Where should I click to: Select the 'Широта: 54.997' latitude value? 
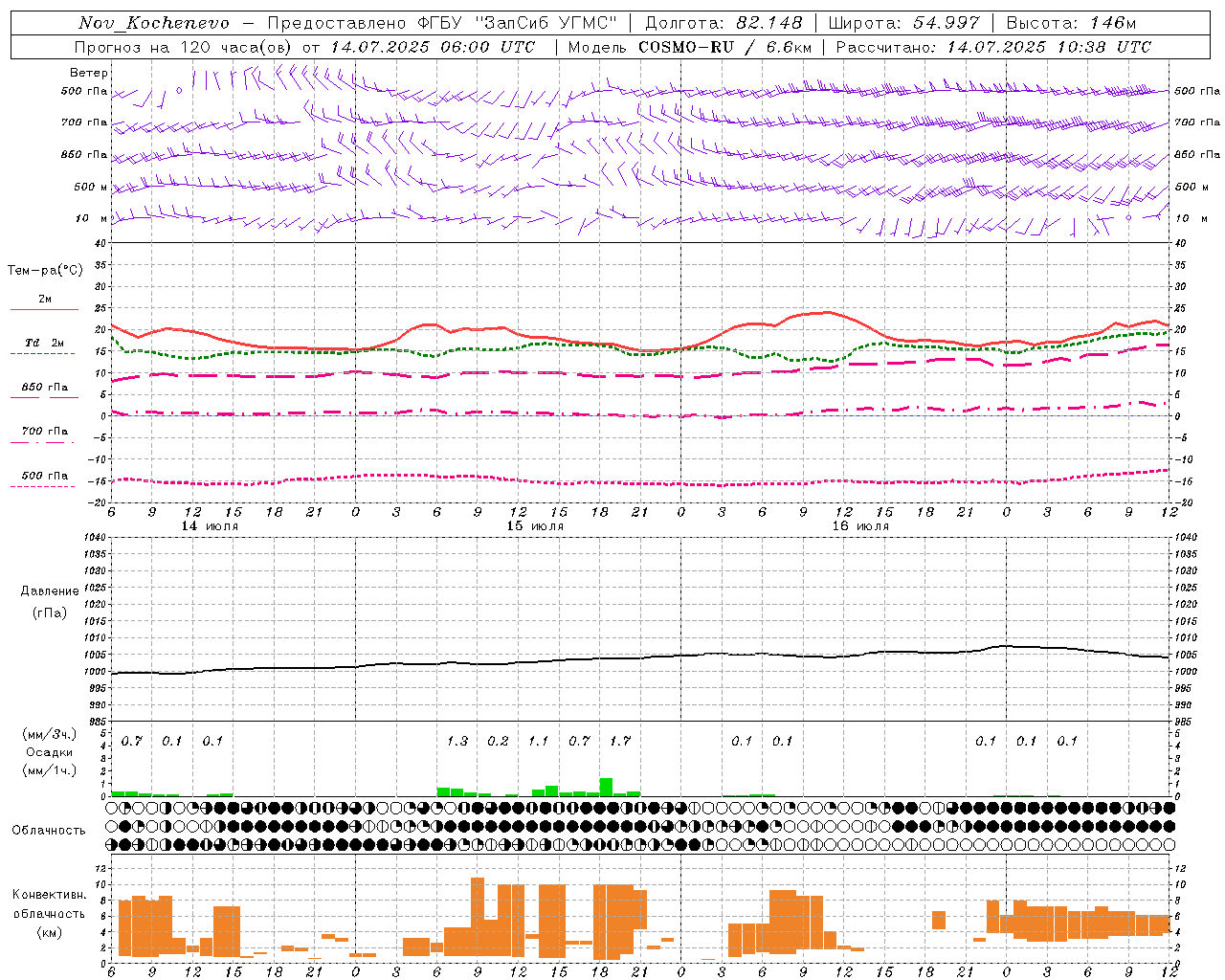point(903,23)
